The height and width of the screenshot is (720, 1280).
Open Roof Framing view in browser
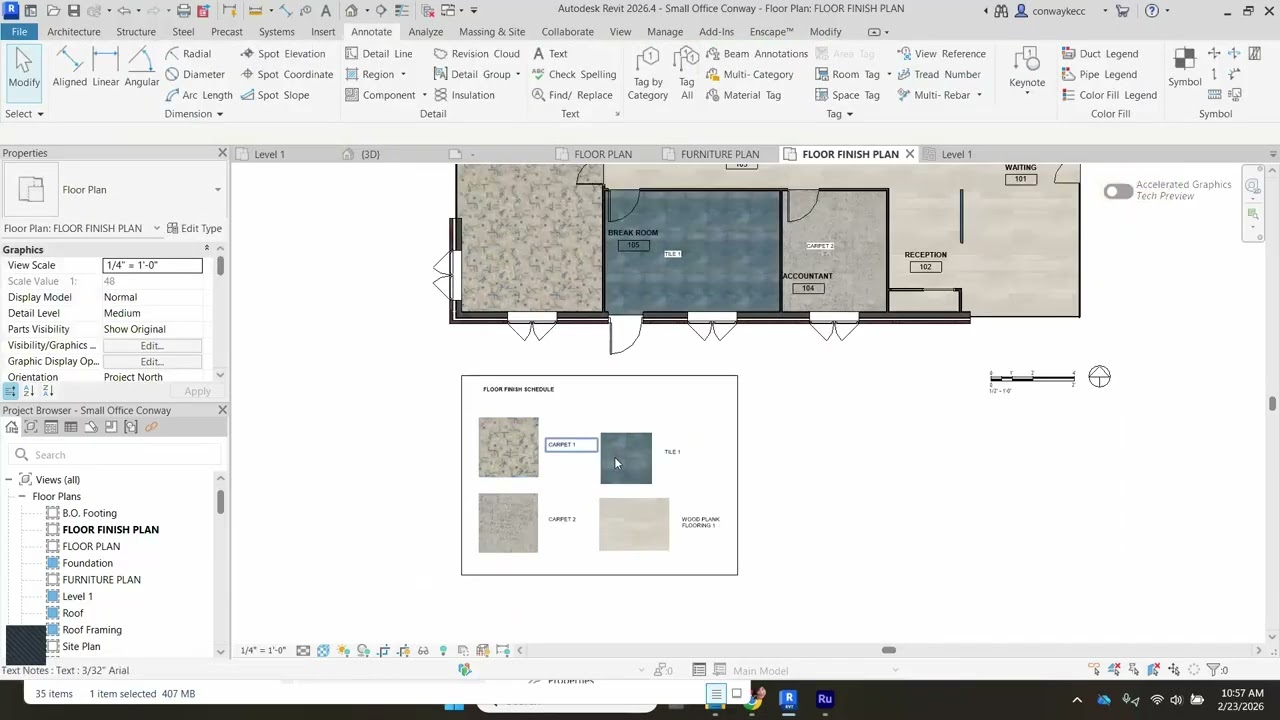pyautogui.click(x=92, y=630)
